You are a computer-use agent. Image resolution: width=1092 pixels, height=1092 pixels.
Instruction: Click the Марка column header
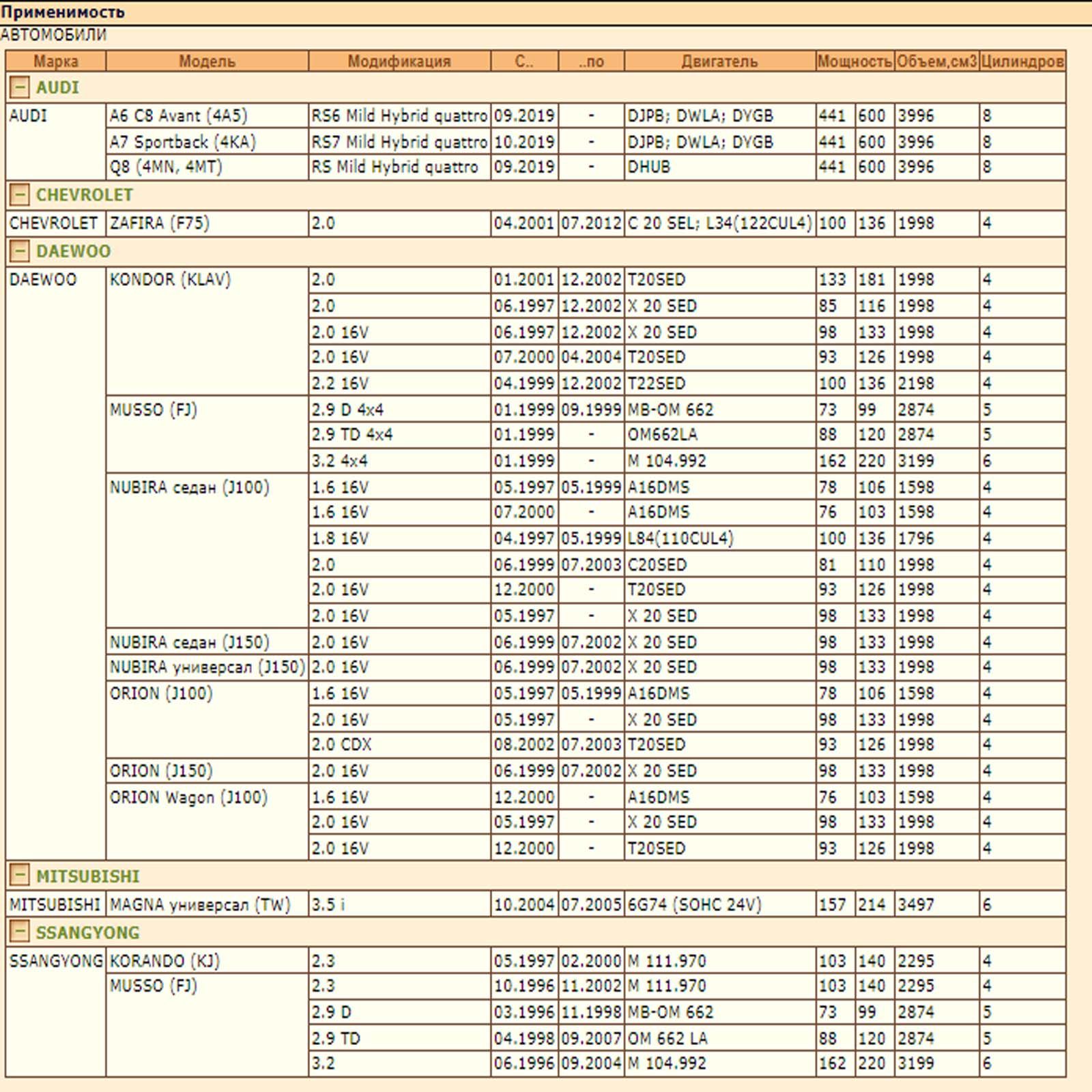(56, 61)
